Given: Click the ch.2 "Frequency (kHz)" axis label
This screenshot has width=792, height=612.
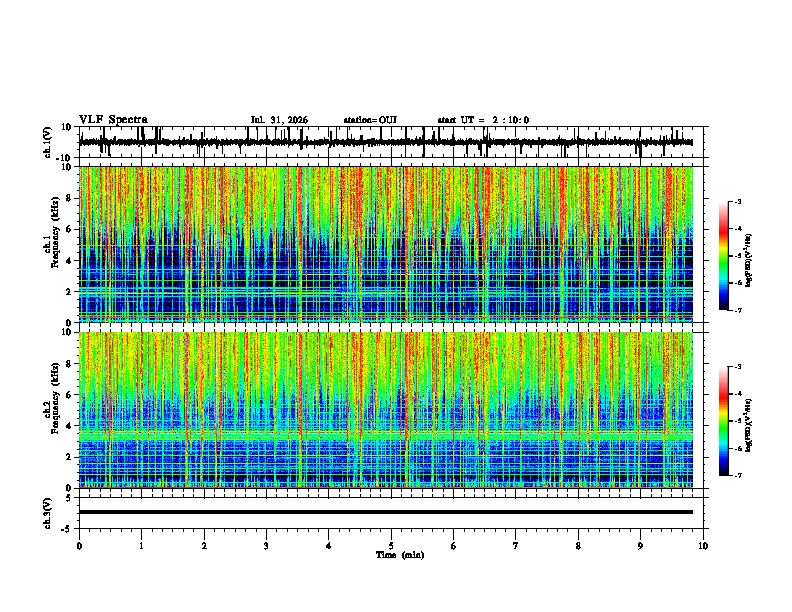Looking at the screenshot, I should (55, 398).
